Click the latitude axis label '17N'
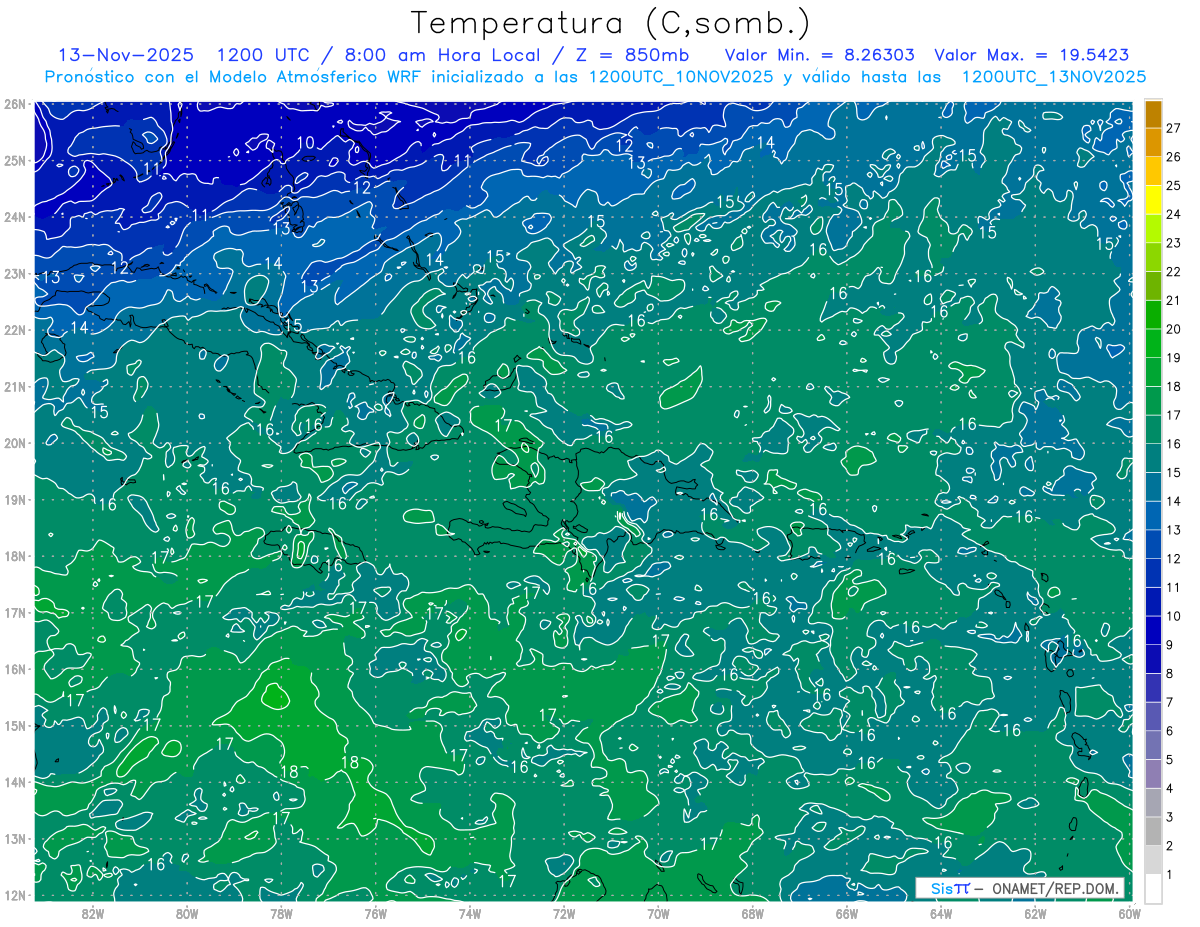This screenshot has width=1200, height=927. click(14, 612)
